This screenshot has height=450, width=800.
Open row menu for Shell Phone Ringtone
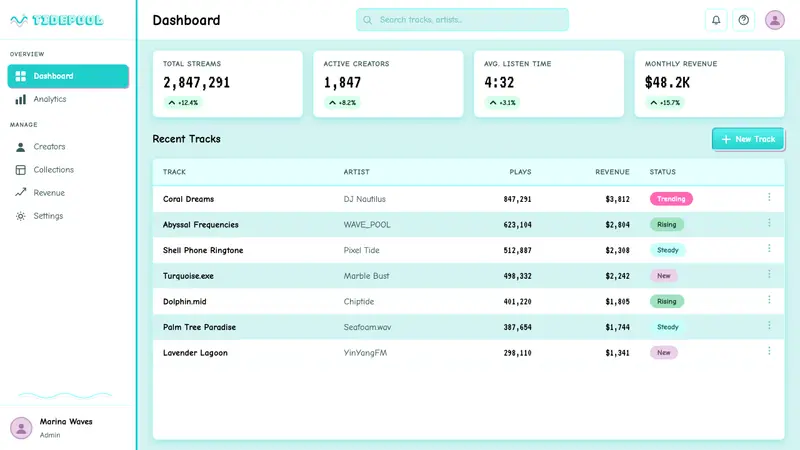769,248
